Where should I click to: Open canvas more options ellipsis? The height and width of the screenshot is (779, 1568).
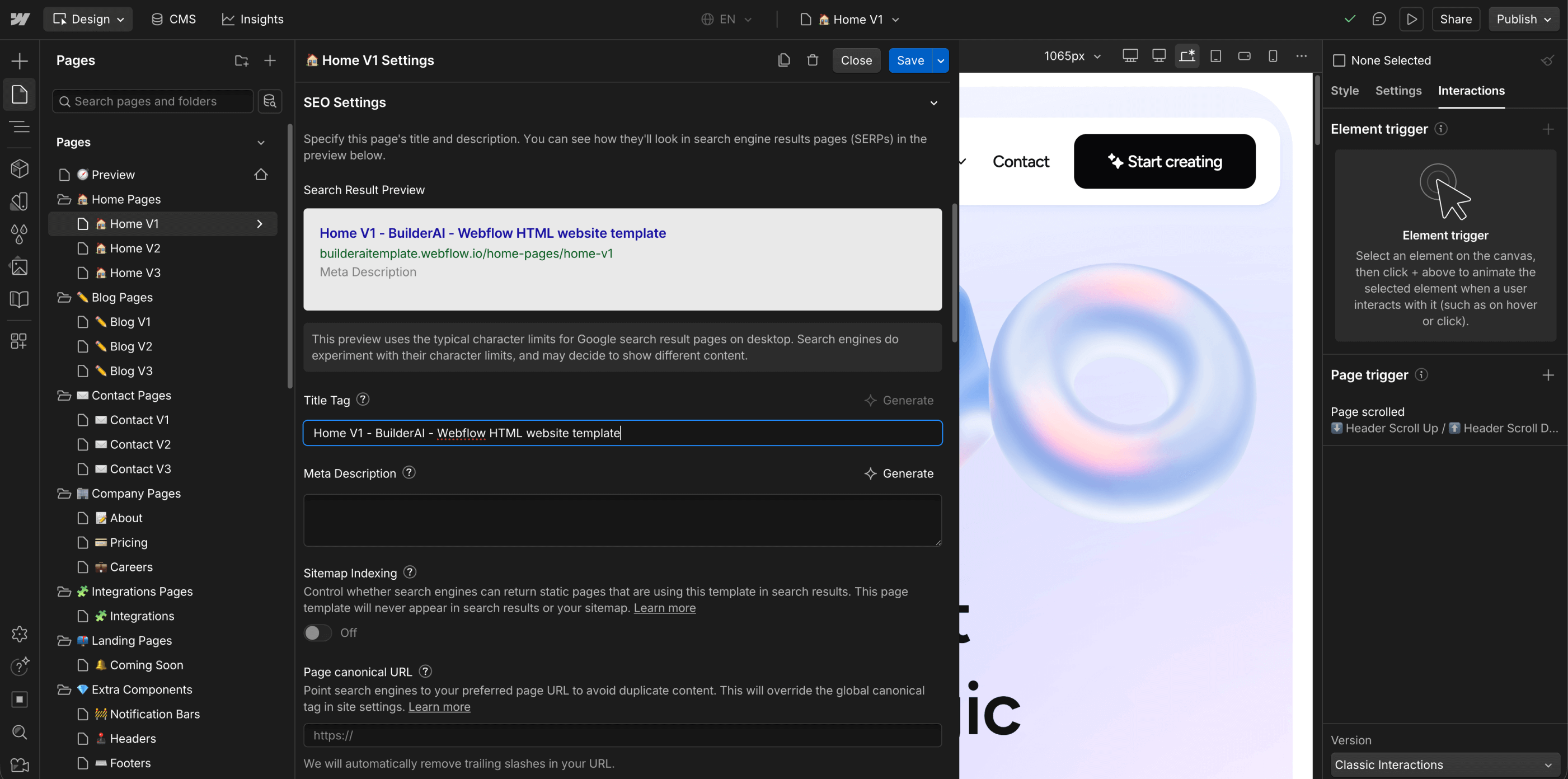coord(1302,56)
